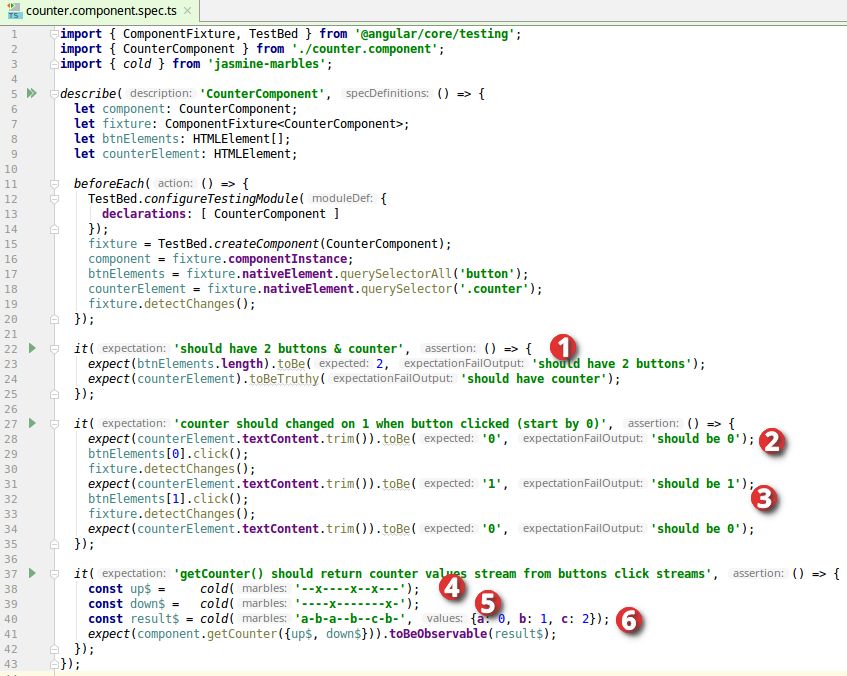Click the fold end marker at line 20
Image resolution: width=847 pixels, height=676 pixels.
(x=54, y=319)
